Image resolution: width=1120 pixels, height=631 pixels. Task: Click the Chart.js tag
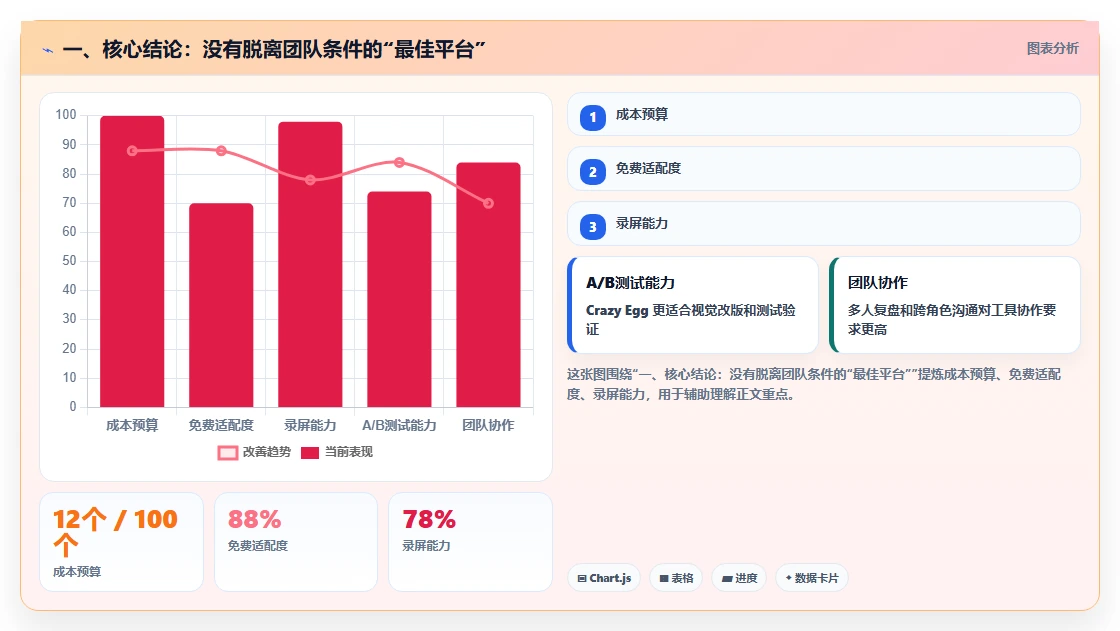coord(604,578)
